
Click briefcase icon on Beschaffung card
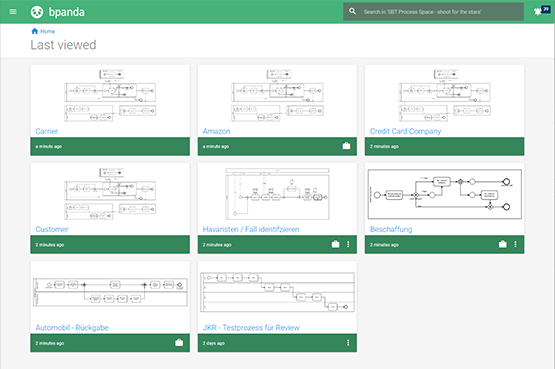pyautogui.click(x=503, y=244)
